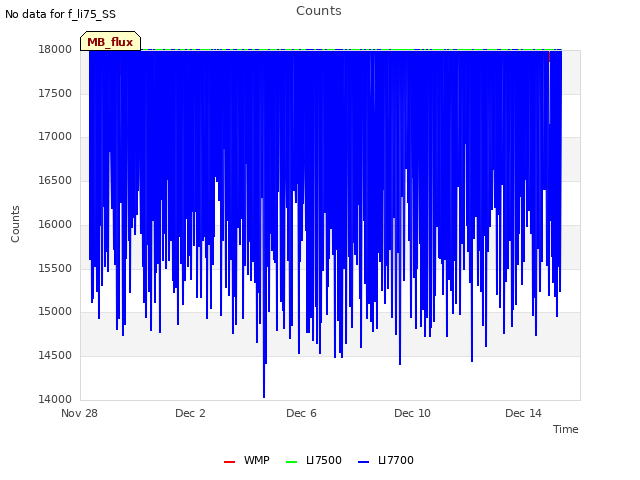Click the 14000 y-axis tick label
Viewport: 640px width, 480px height.
55,399
